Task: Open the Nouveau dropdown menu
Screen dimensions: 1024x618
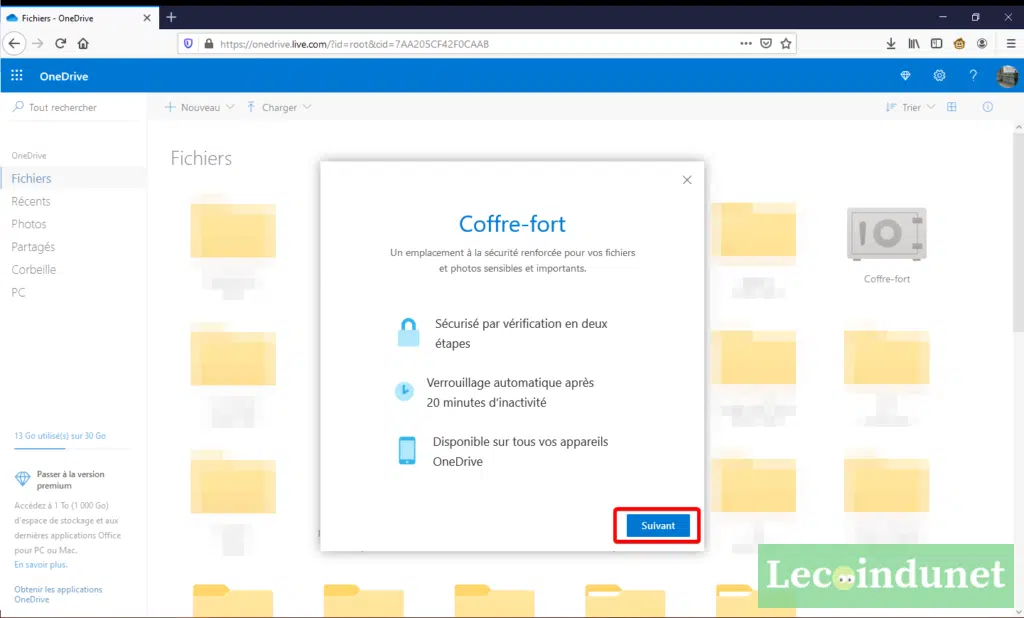Action: 200,107
